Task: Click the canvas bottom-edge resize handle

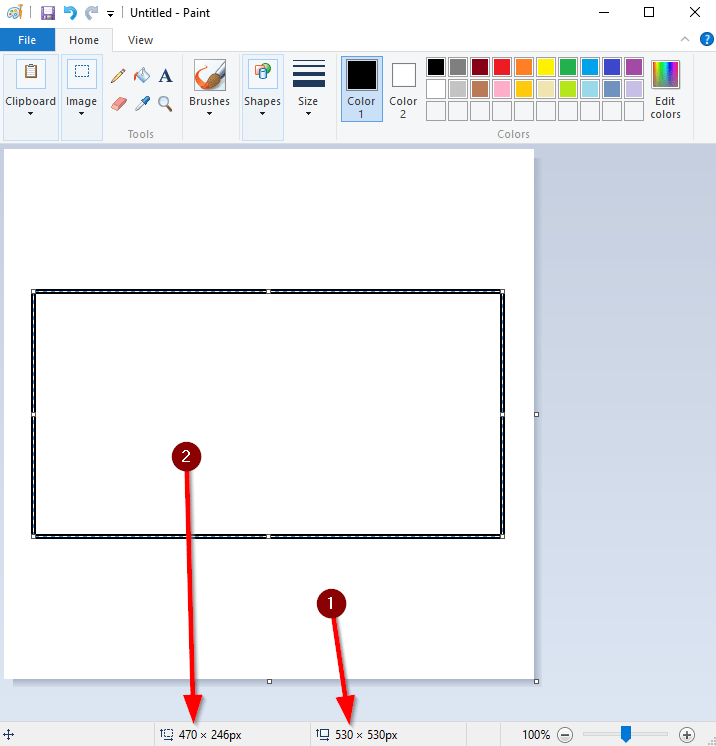Action: 269,681
